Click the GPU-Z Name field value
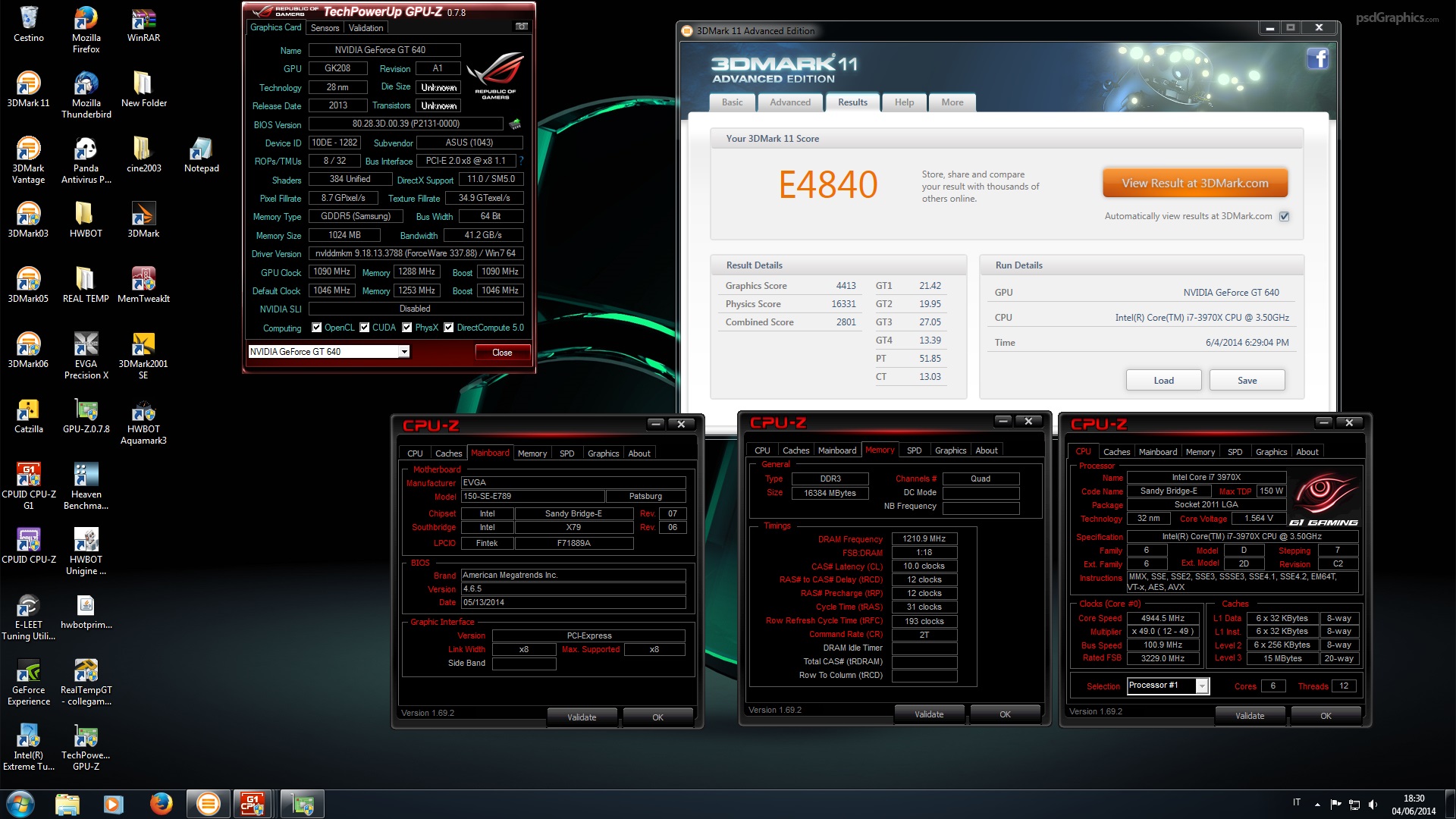 pyautogui.click(x=384, y=50)
